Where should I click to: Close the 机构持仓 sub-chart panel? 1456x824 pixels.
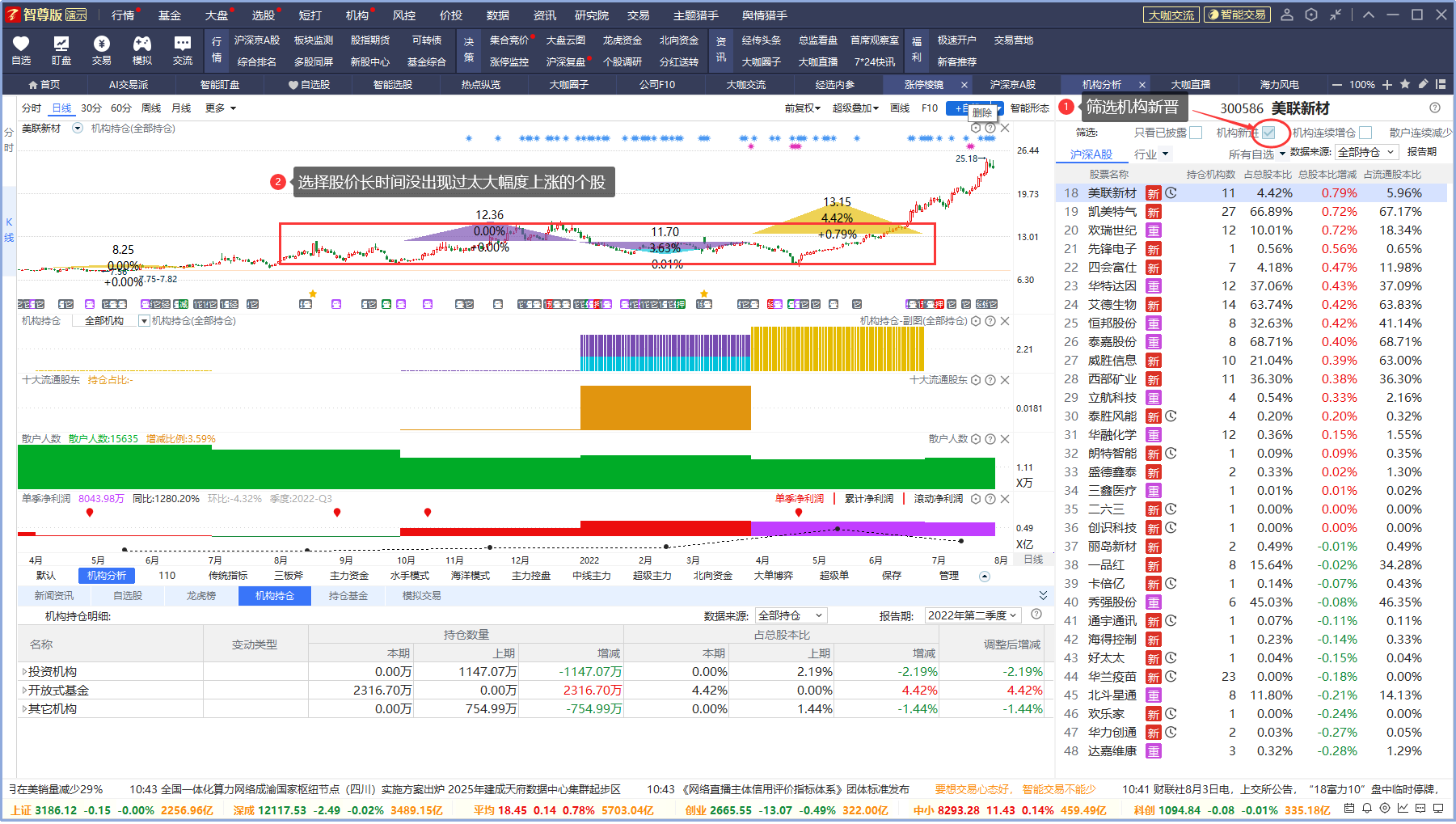tap(1005, 321)
